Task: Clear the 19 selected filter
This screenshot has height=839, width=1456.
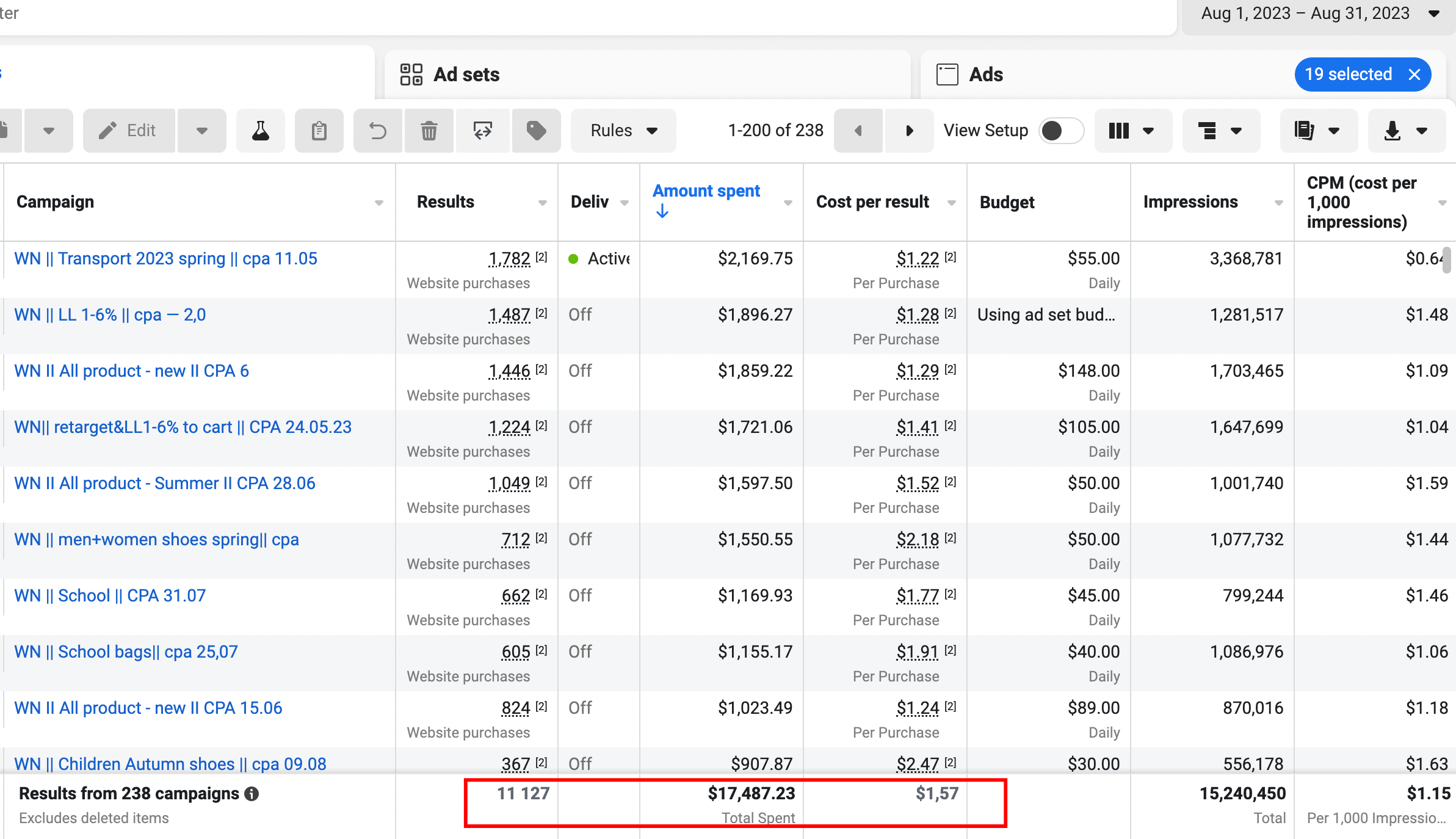Action: coord(1414,74)
